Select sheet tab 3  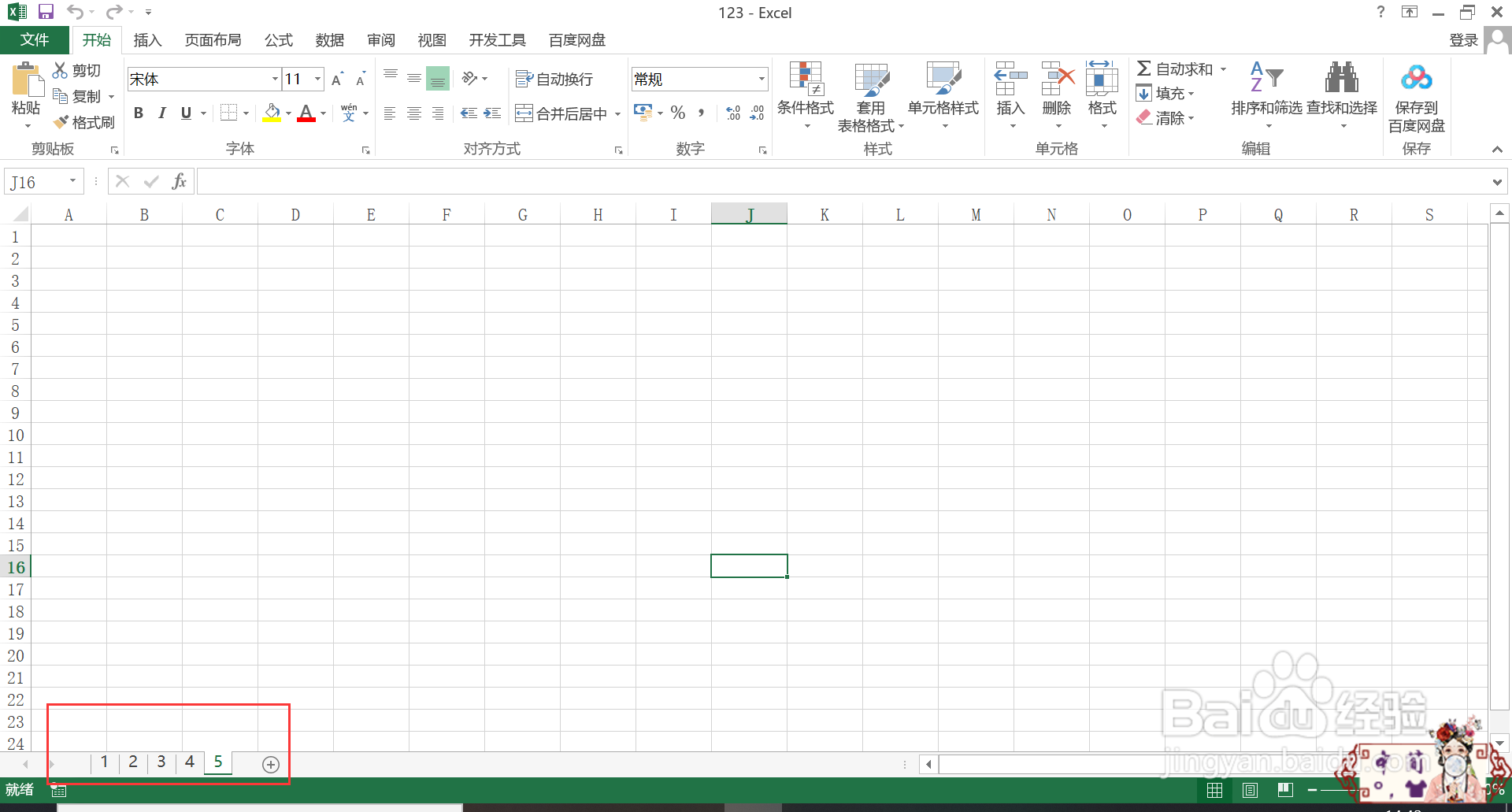pyautogui.click(x=161, y=762)
